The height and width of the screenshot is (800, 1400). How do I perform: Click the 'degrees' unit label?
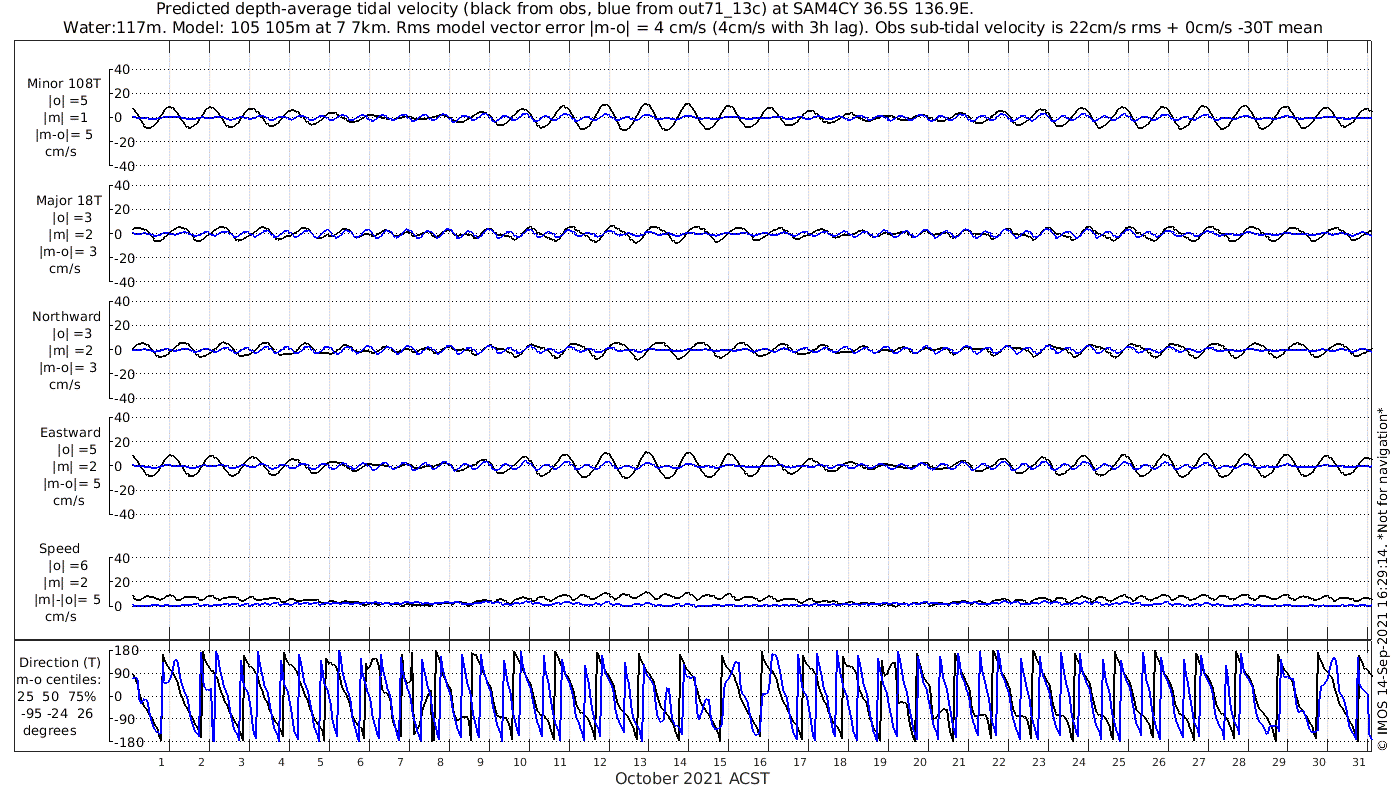49,730
